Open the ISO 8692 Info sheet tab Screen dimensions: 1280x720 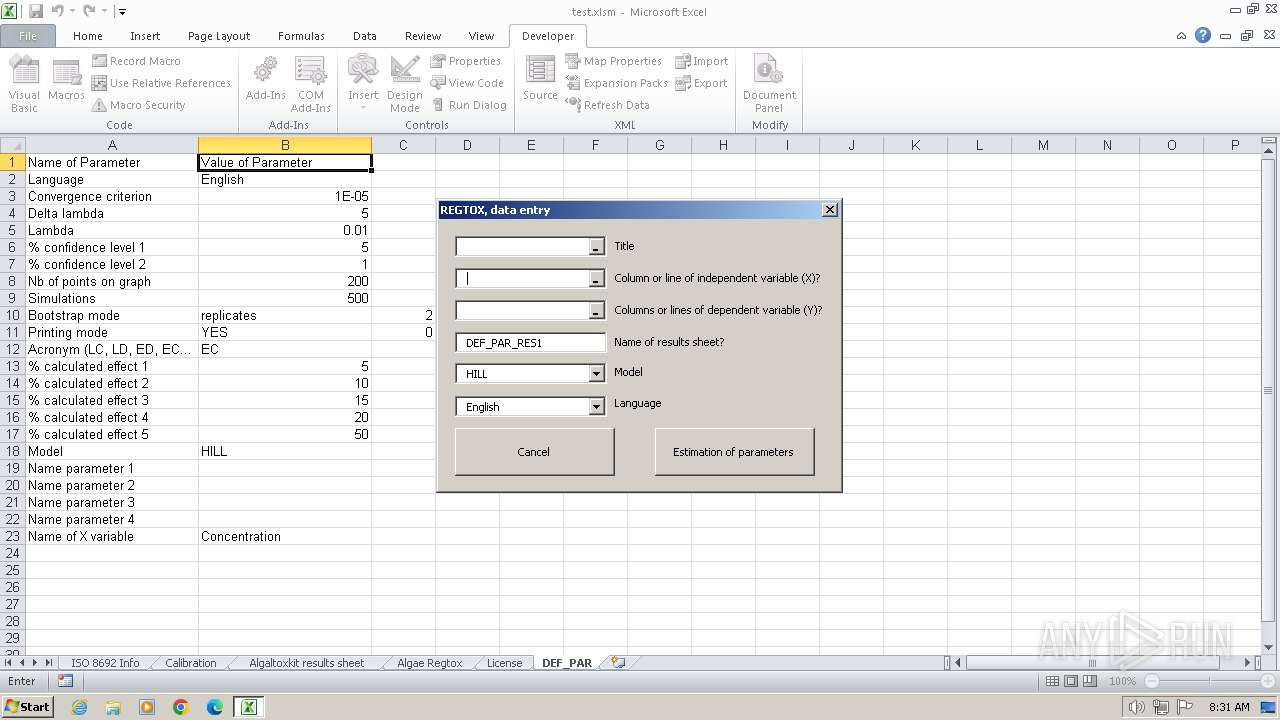tap(105, 663)
